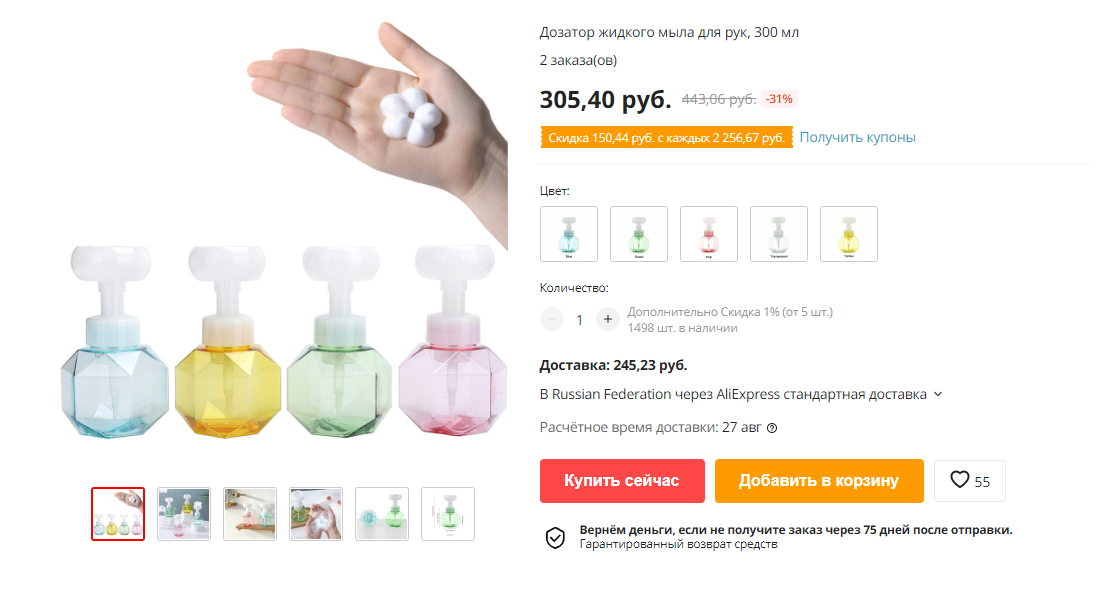The height and width of the screenshot is (611, 1102).
Task: Add item to wishlist heart icon
Action: 959,480
